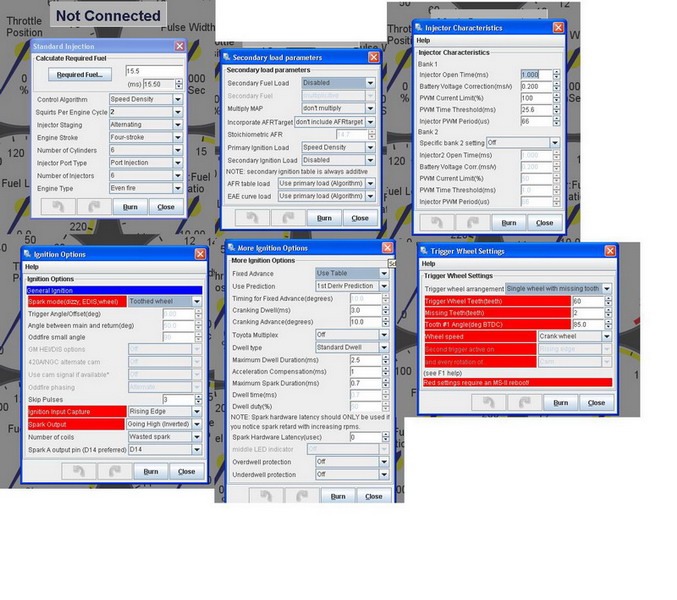Click Trigger Wheel Teeth value field
677x600 pixels.
coord(588,301)
